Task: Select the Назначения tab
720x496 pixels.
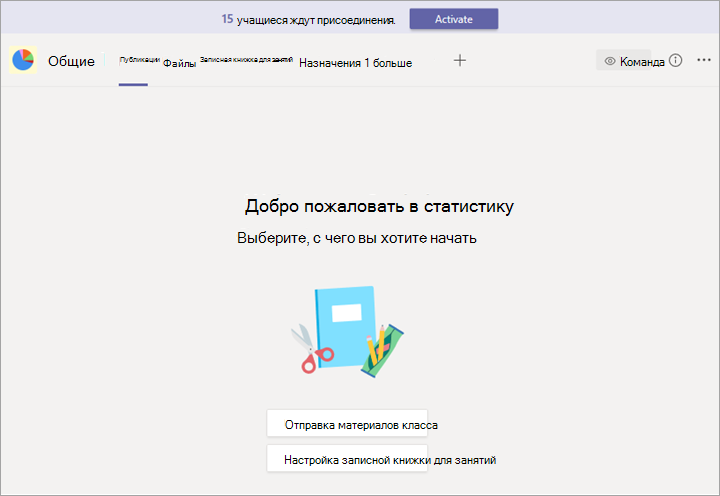Action: pos(330,63)
